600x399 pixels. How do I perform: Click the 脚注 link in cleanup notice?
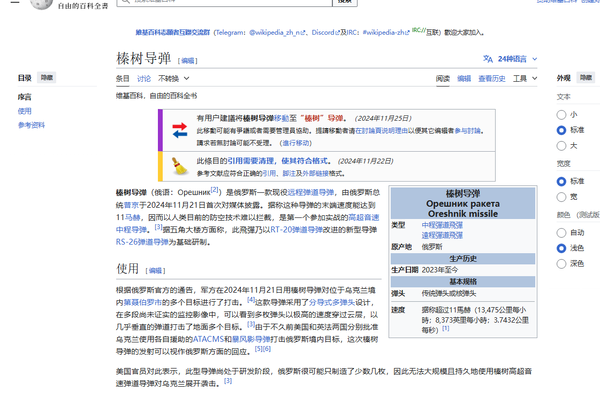click(289, 173)
